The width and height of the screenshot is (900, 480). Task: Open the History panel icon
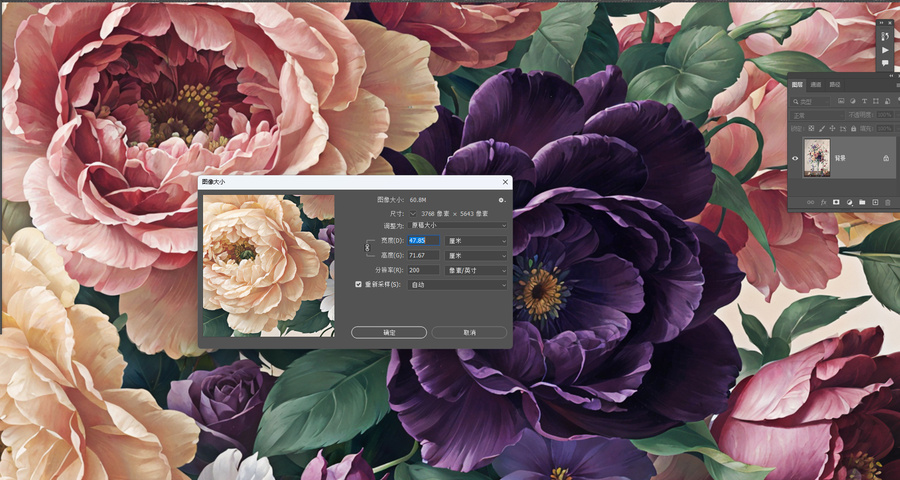[885, 37]
